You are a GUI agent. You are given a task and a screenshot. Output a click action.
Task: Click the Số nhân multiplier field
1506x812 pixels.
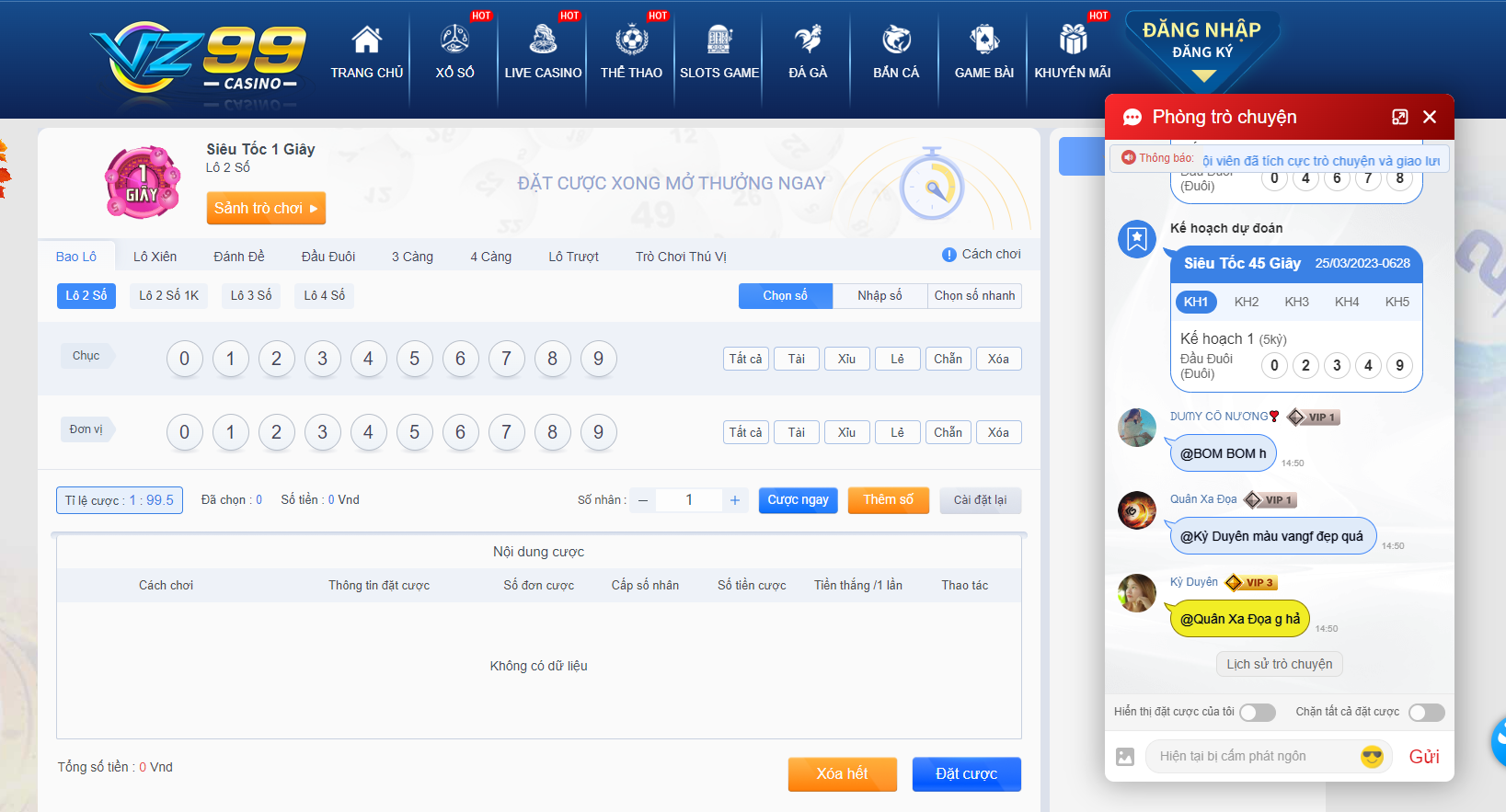[x=688, y=500]
